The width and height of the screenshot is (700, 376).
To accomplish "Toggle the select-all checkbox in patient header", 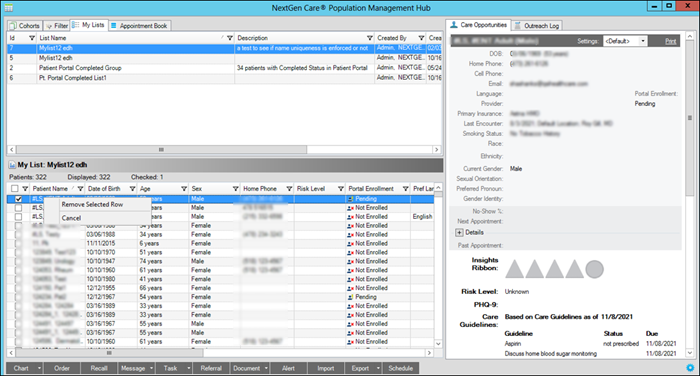I will [15, 189].
